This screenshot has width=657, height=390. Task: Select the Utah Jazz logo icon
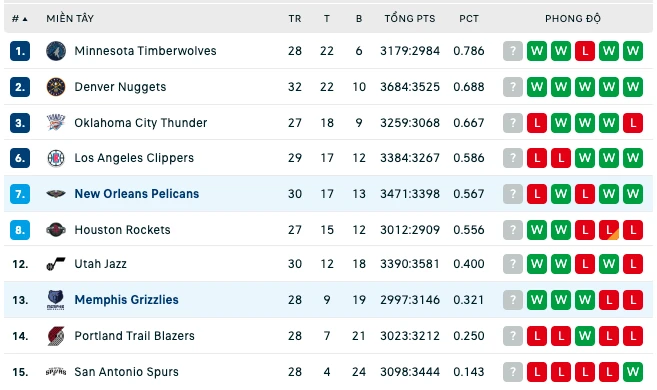coord(56,264)
